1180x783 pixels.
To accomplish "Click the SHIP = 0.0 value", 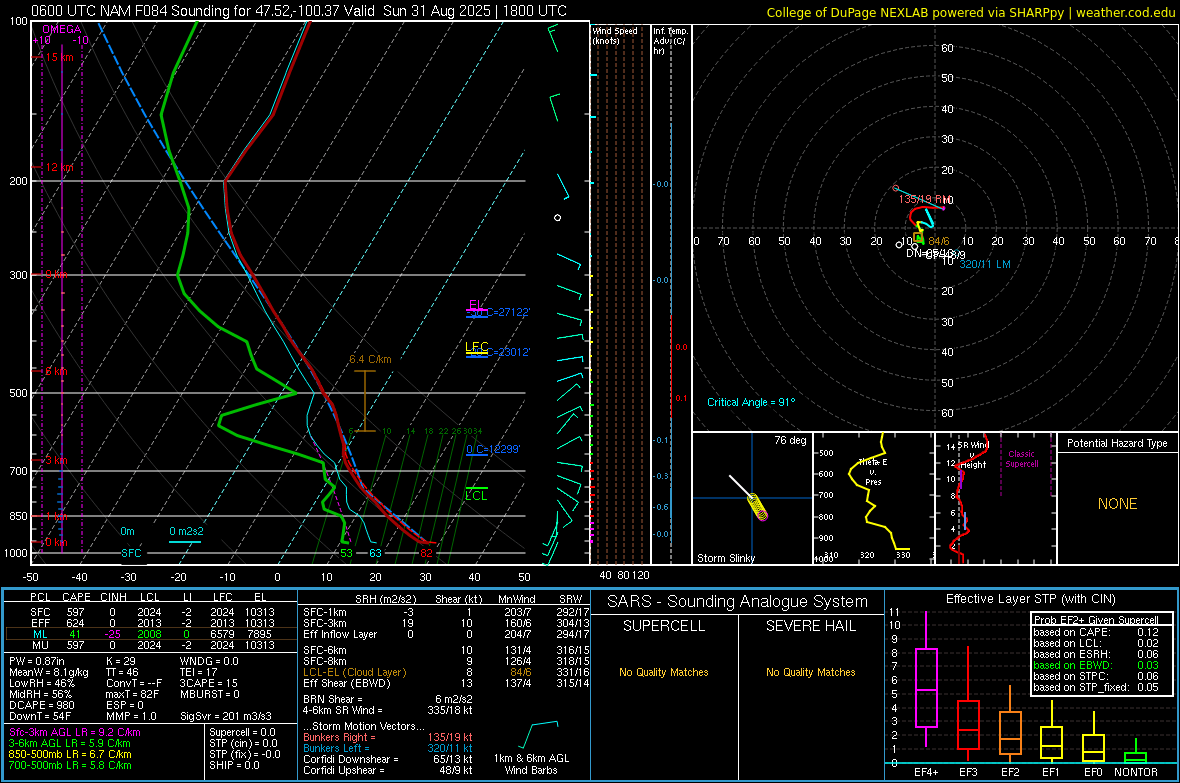I will 234,765.
